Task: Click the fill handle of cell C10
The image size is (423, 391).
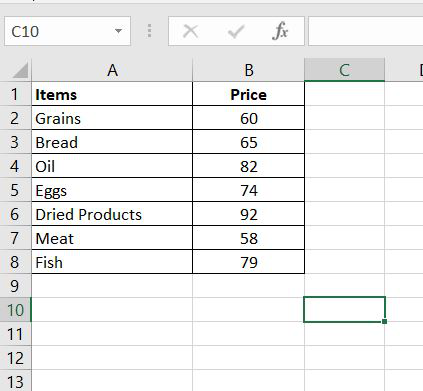Action: [x=385, y=321]
